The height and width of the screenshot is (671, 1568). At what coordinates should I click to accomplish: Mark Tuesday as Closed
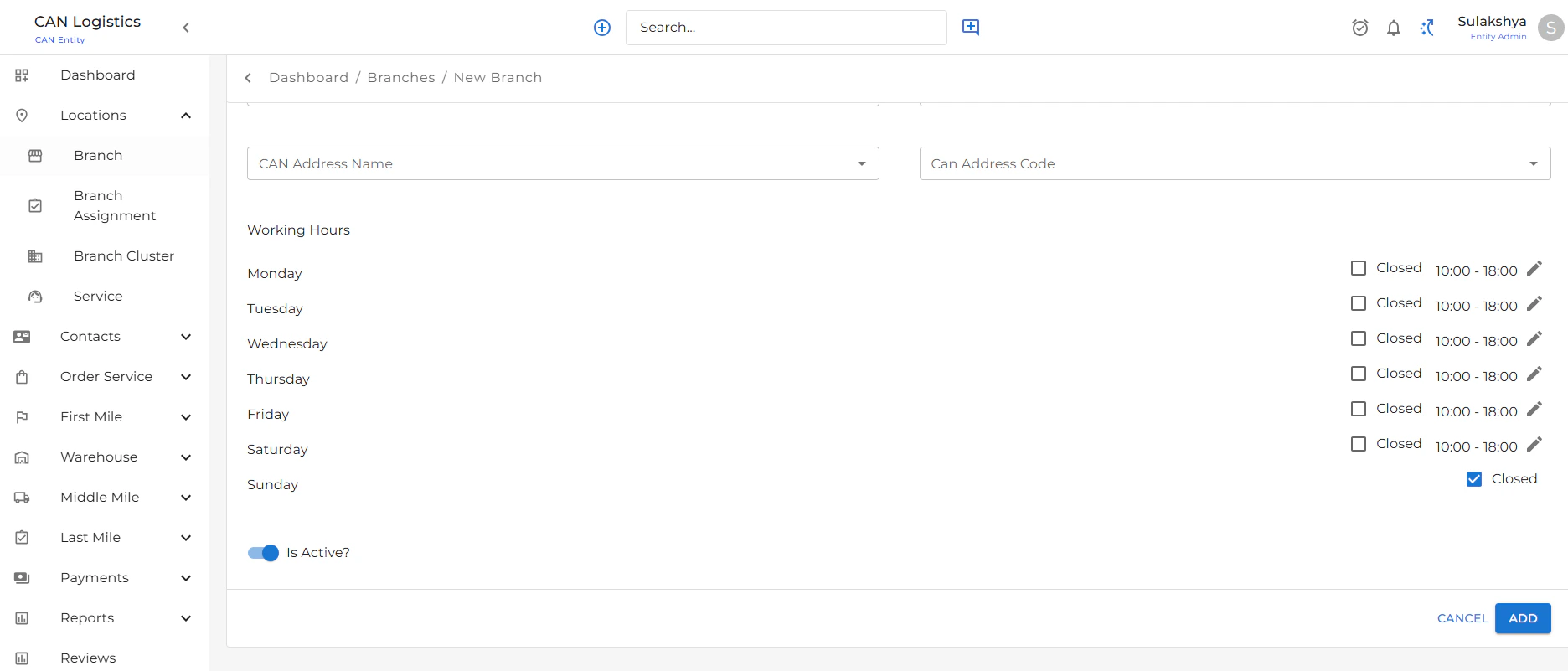(1359, 303)
